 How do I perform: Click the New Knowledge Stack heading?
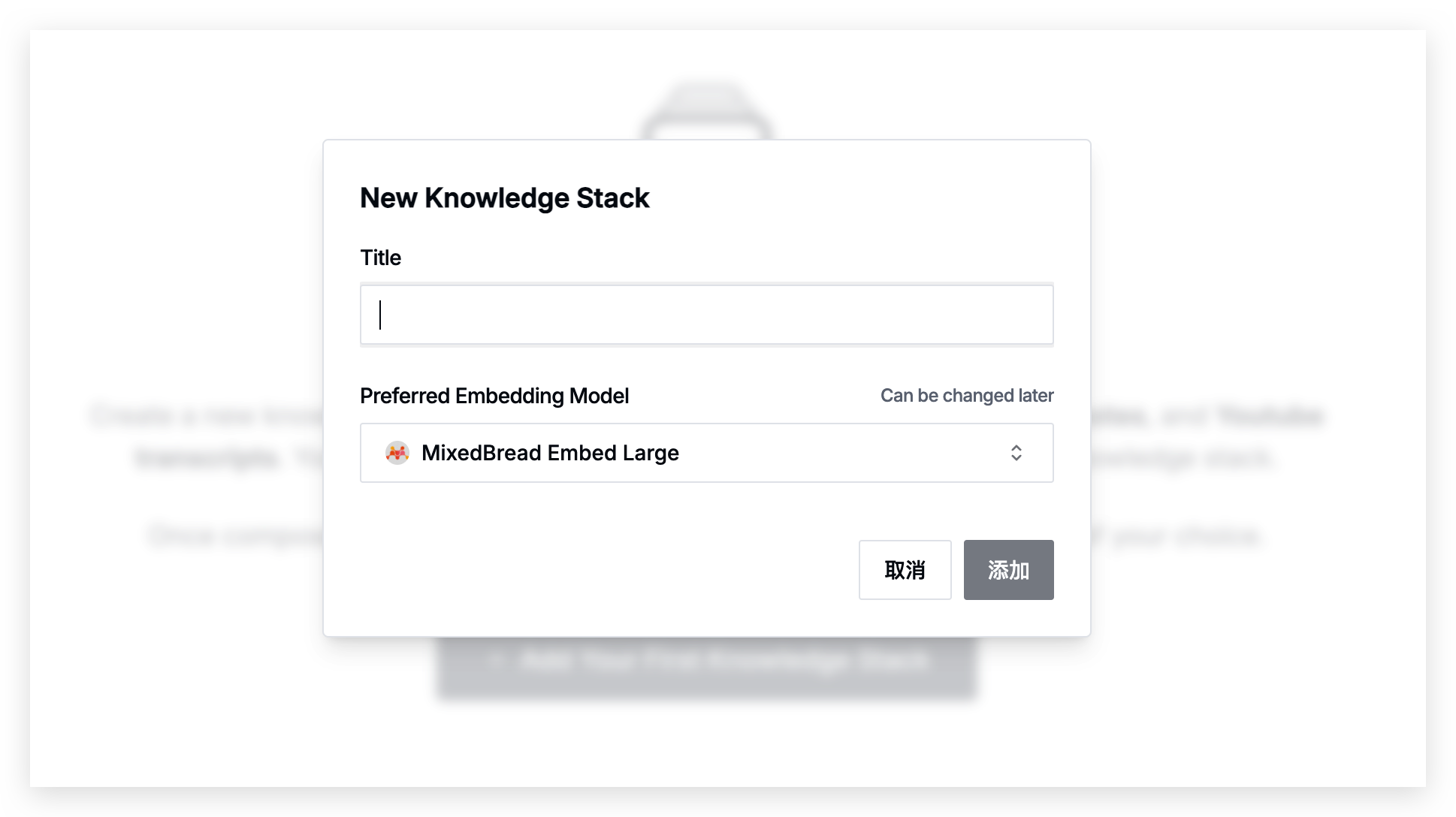(x=504, y=197)
